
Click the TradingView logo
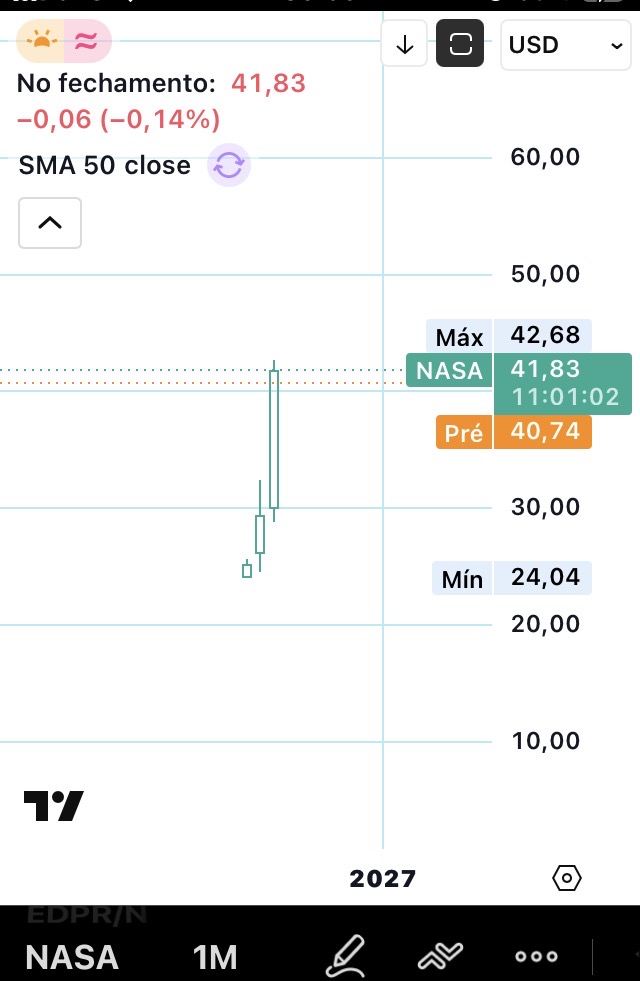pos(54,806)
